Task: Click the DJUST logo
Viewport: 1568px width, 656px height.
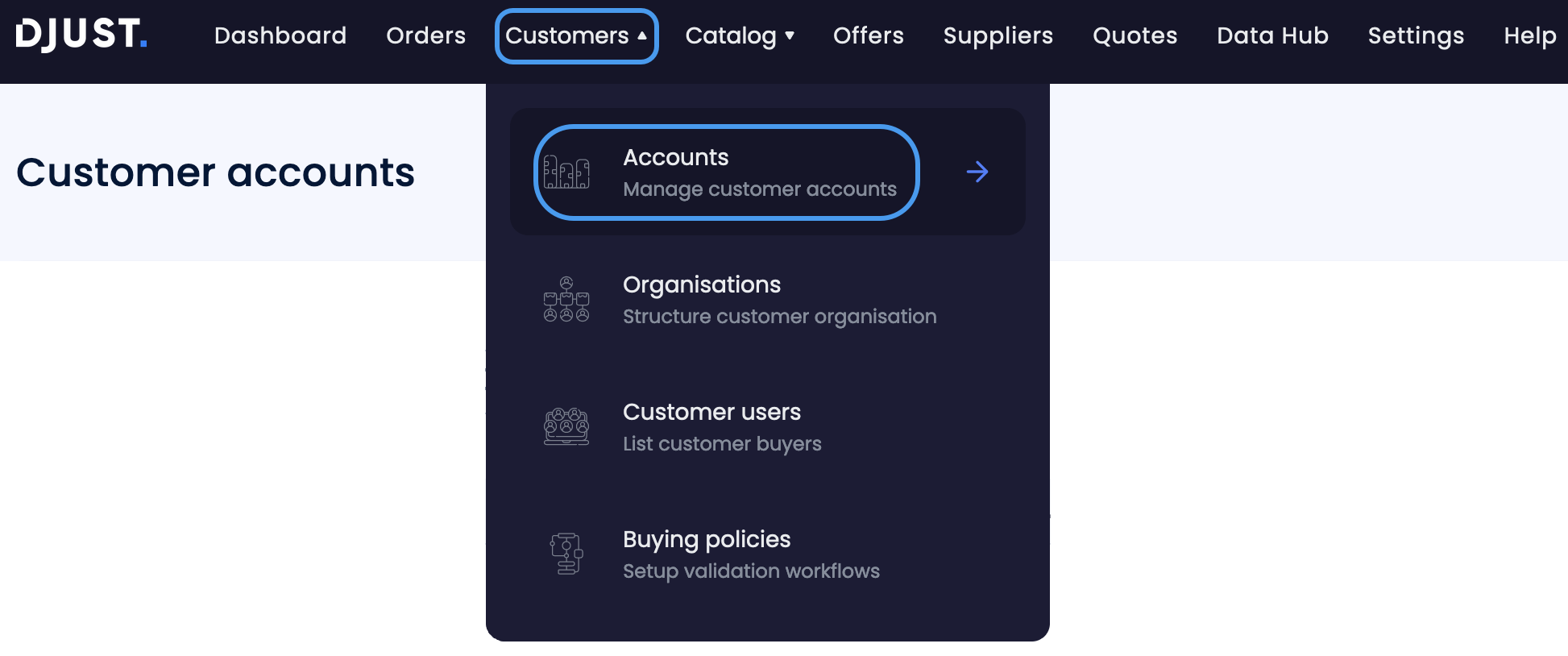Action: [81, 35]
